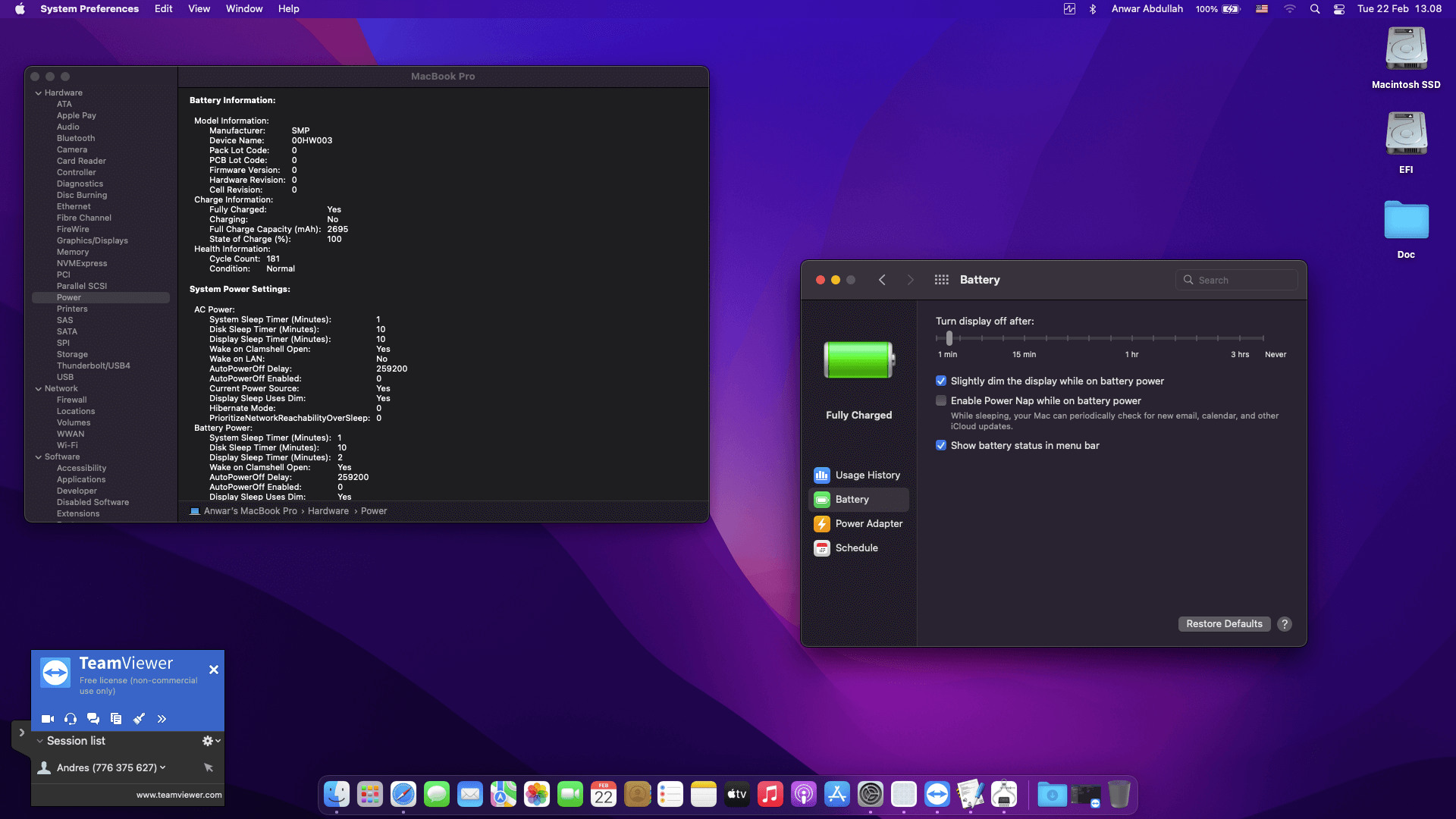Adjust Turn display off after slider handle

pos(949,338)
